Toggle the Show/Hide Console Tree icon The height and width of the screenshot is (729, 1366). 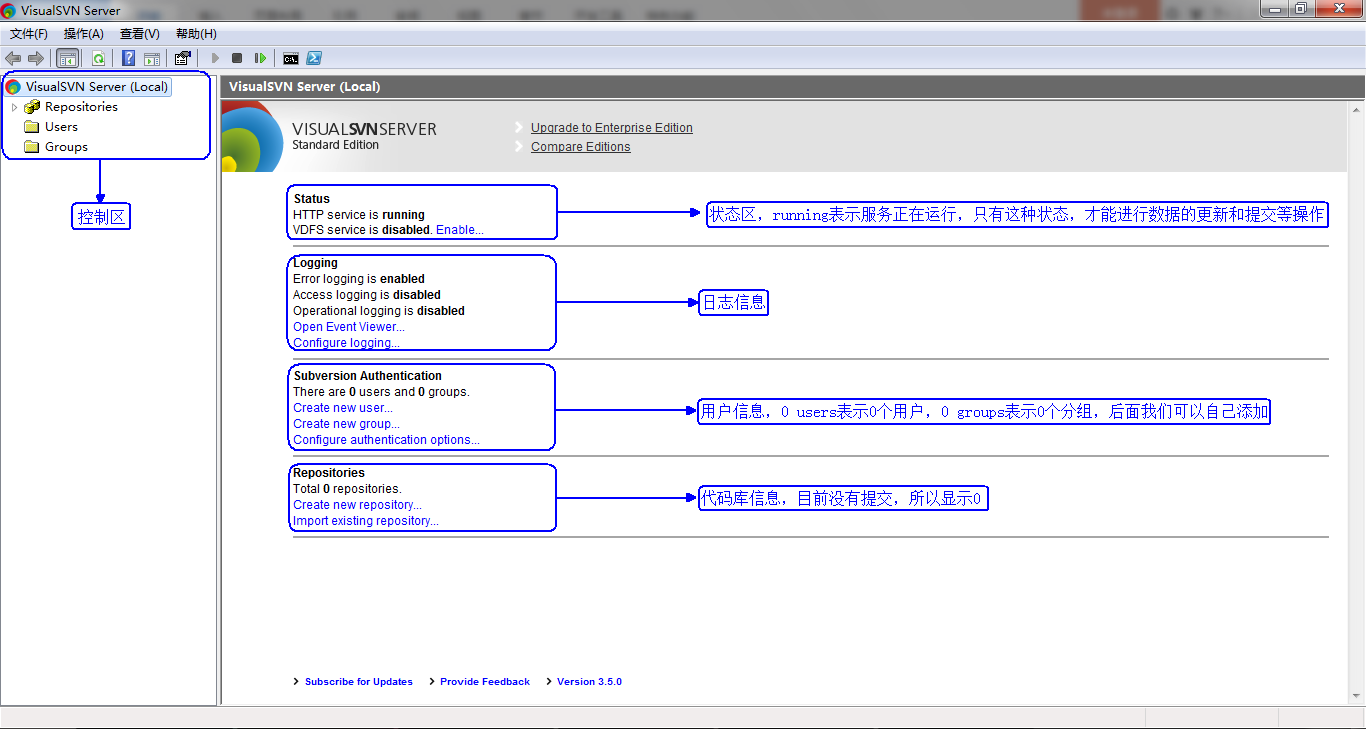click(x=68, y=58)
